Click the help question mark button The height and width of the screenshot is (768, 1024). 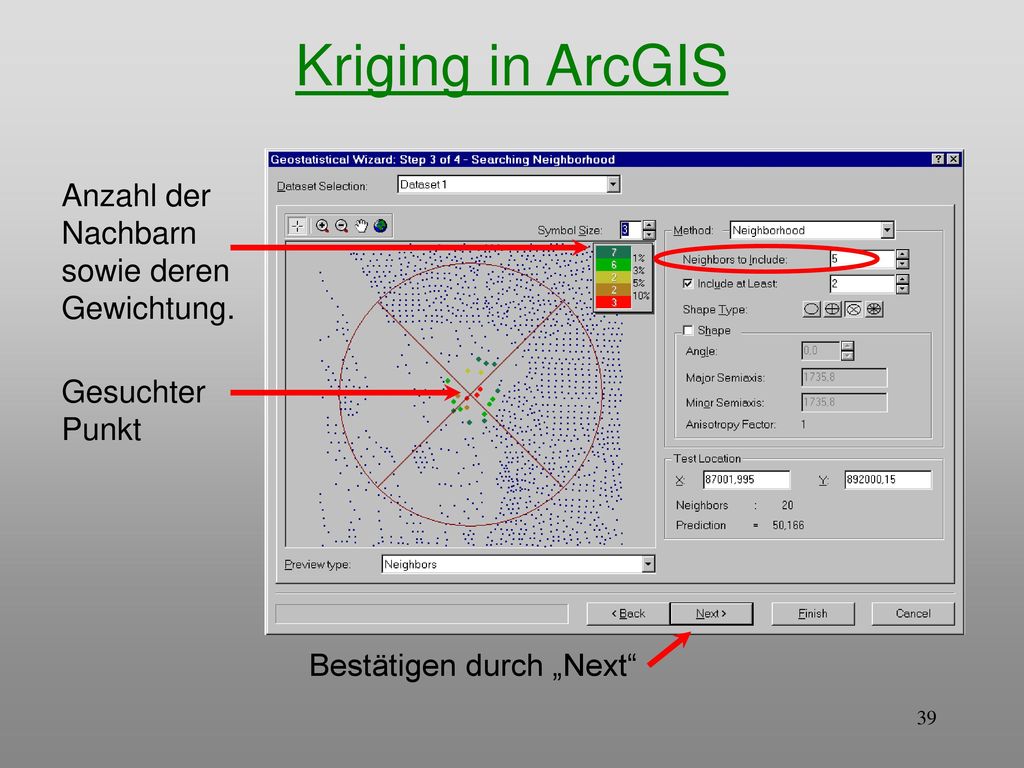[938, 159]
